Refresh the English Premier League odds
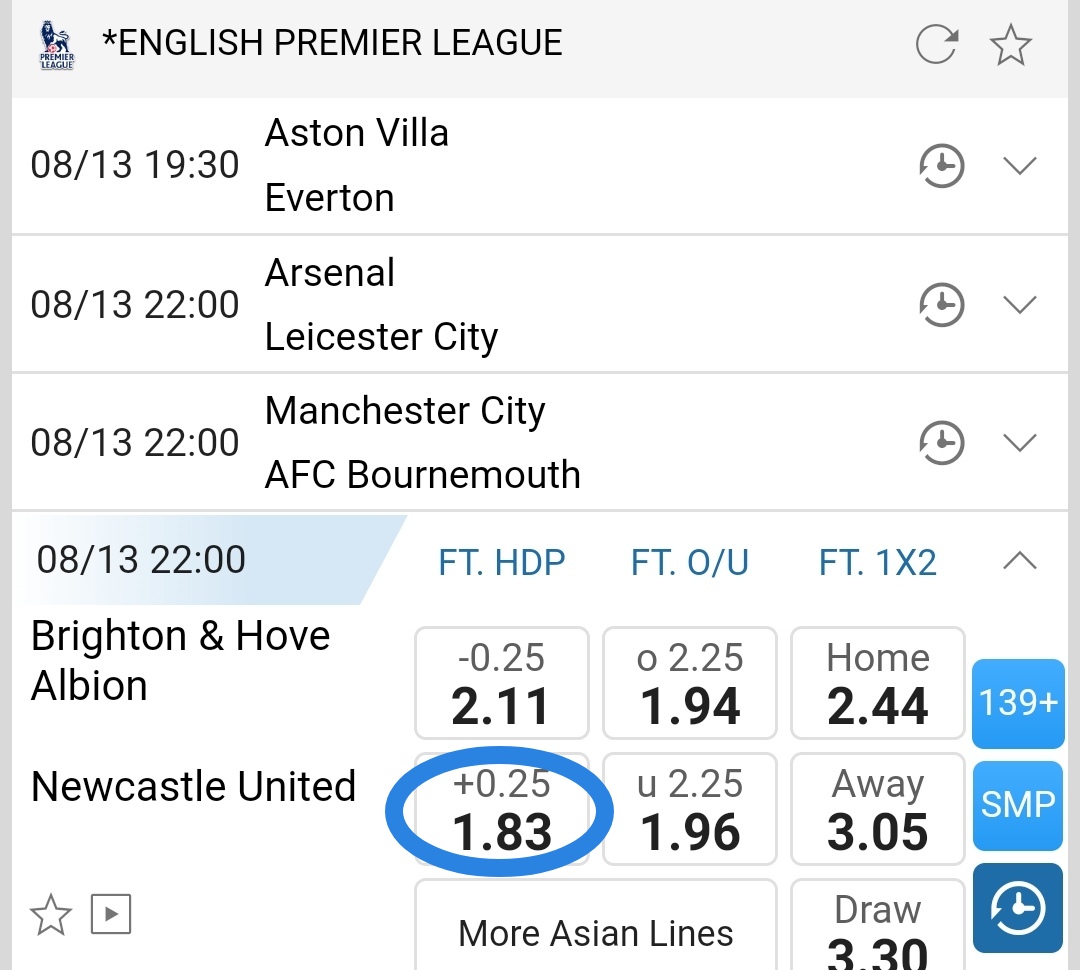Image resolution: width=1080 pixels, height=970 pixels. [x=937, y=45]
